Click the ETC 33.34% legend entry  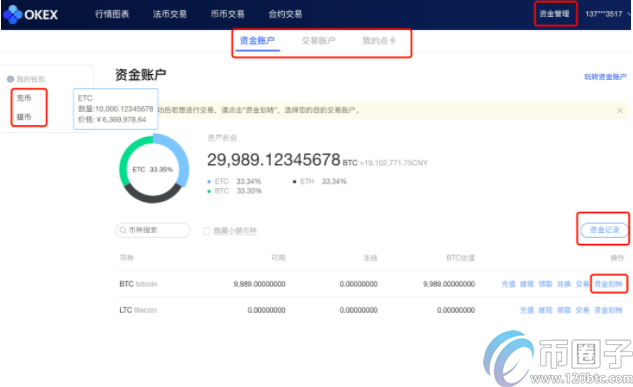coord(234,182)
